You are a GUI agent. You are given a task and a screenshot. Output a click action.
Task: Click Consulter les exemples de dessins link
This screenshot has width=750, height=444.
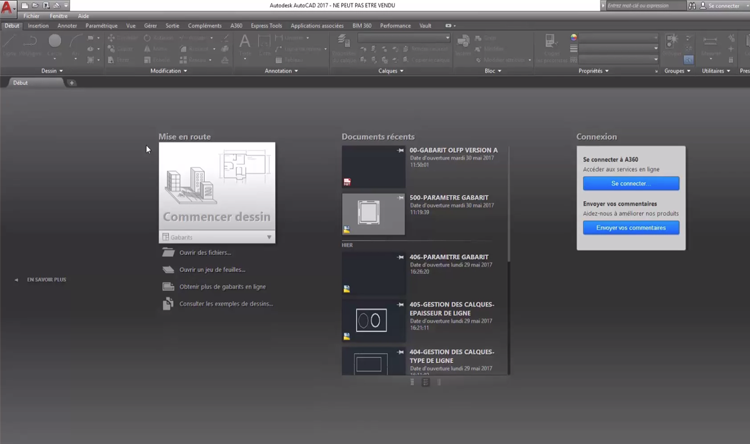tap(226, 304)
